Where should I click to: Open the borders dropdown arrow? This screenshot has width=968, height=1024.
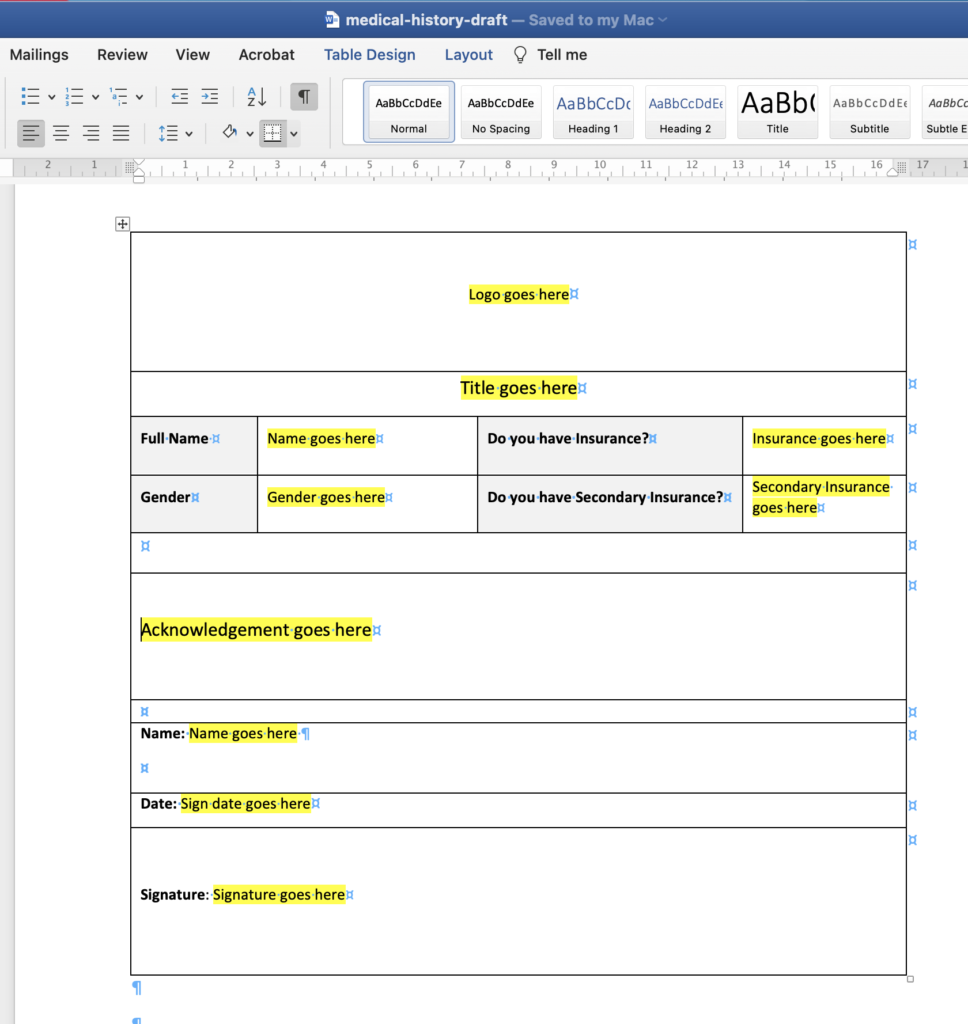click(294, 133)
